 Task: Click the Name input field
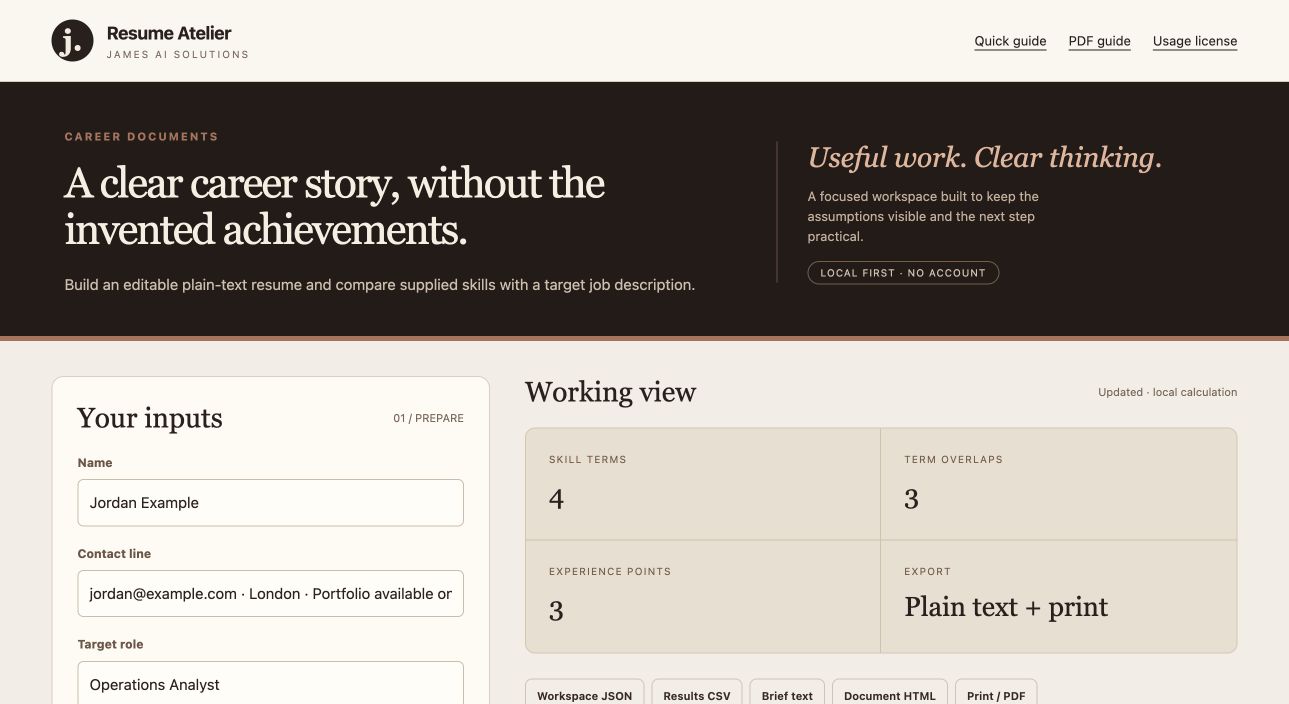(270, 503)
